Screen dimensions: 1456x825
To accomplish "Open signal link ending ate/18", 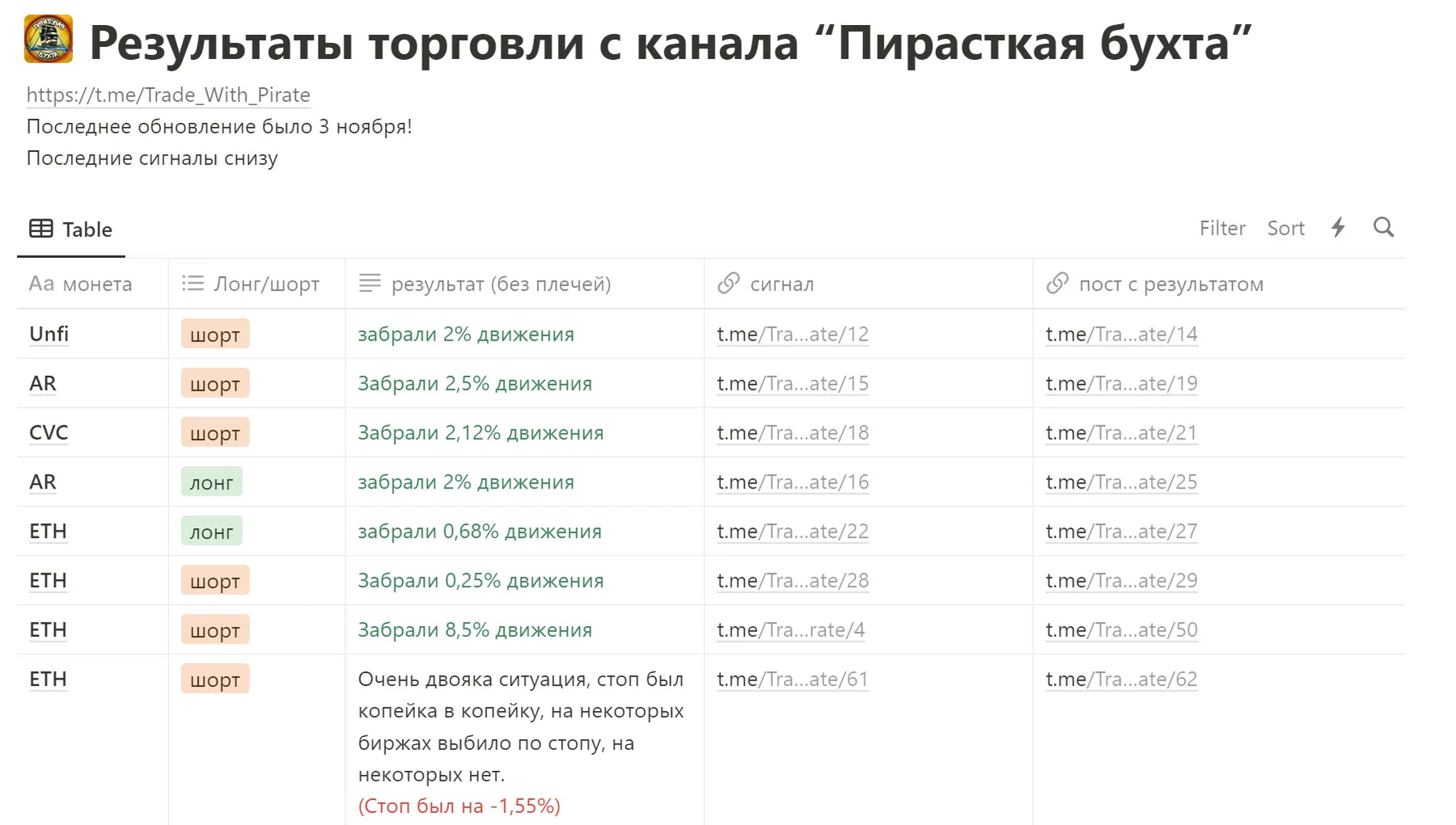I will (793, 433).
